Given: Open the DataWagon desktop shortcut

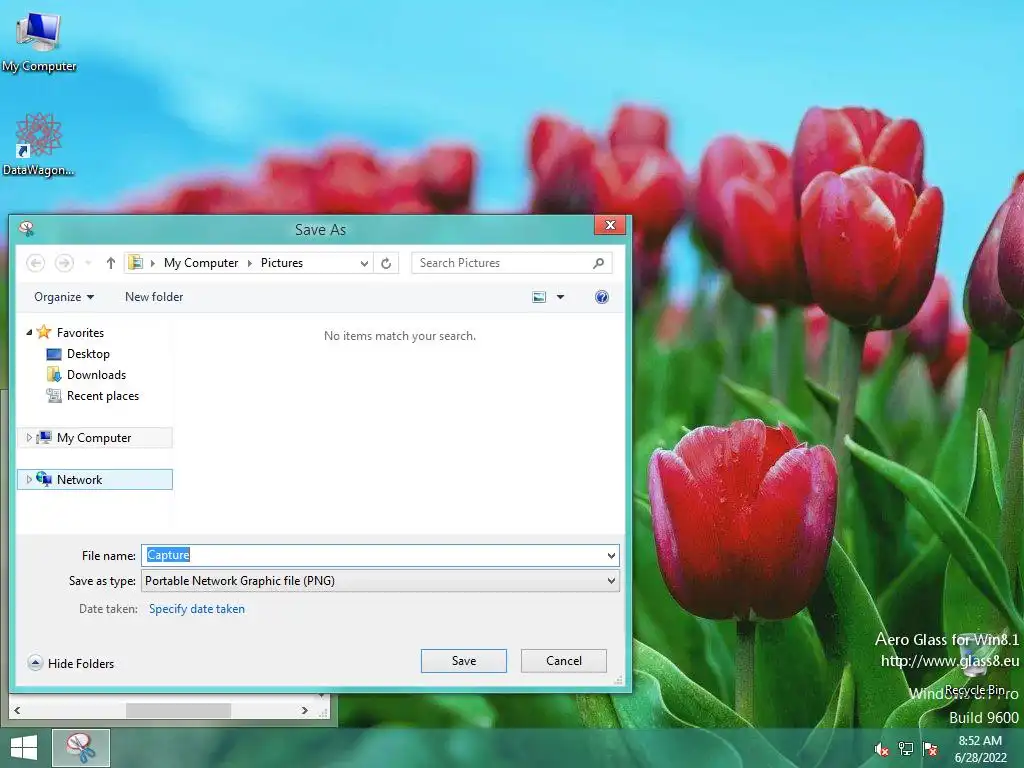Looking at the screenshot, I should point(39,144).
